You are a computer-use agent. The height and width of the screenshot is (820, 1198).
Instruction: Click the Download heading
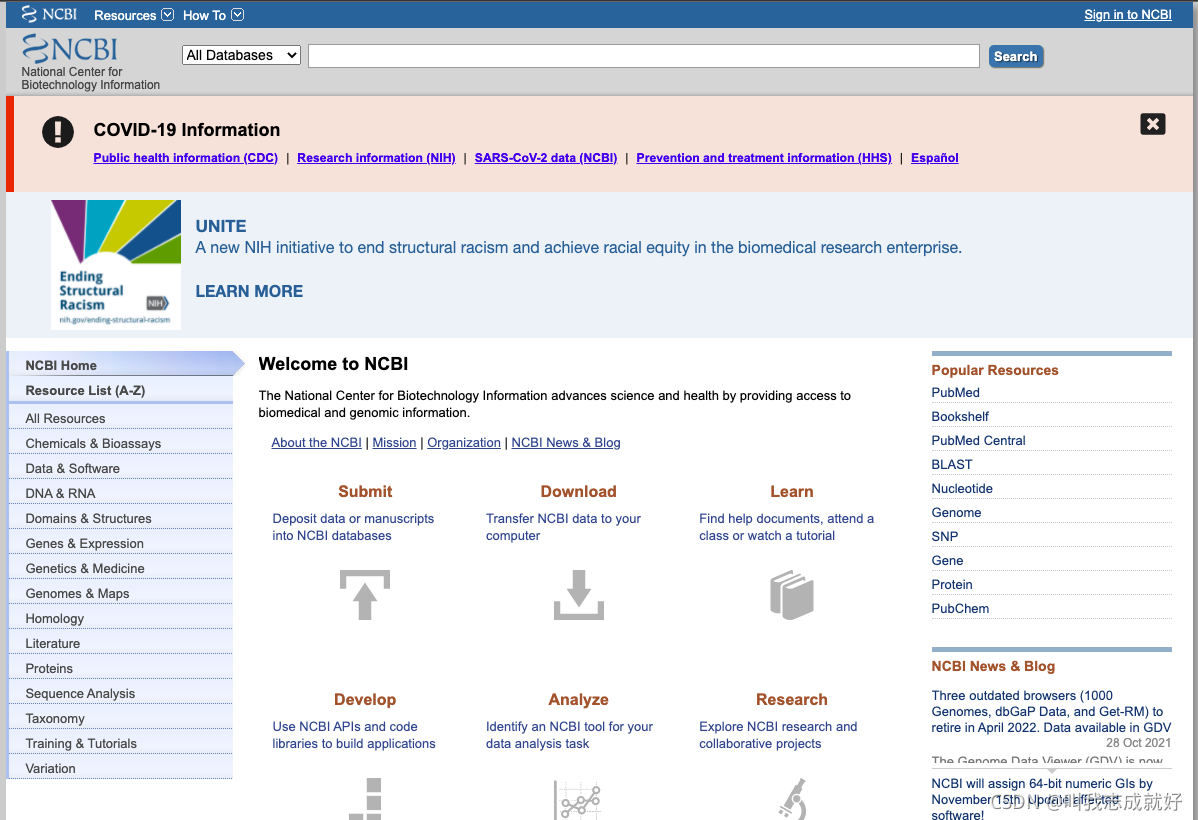point(578,491)
